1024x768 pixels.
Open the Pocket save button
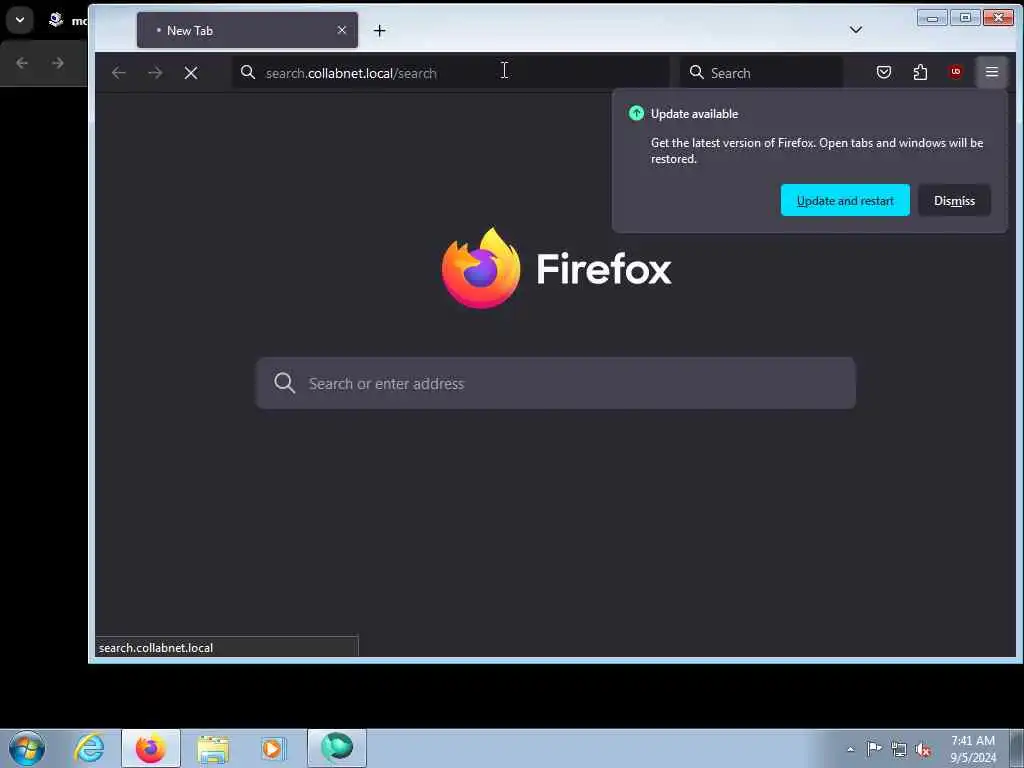pos(884,72)
